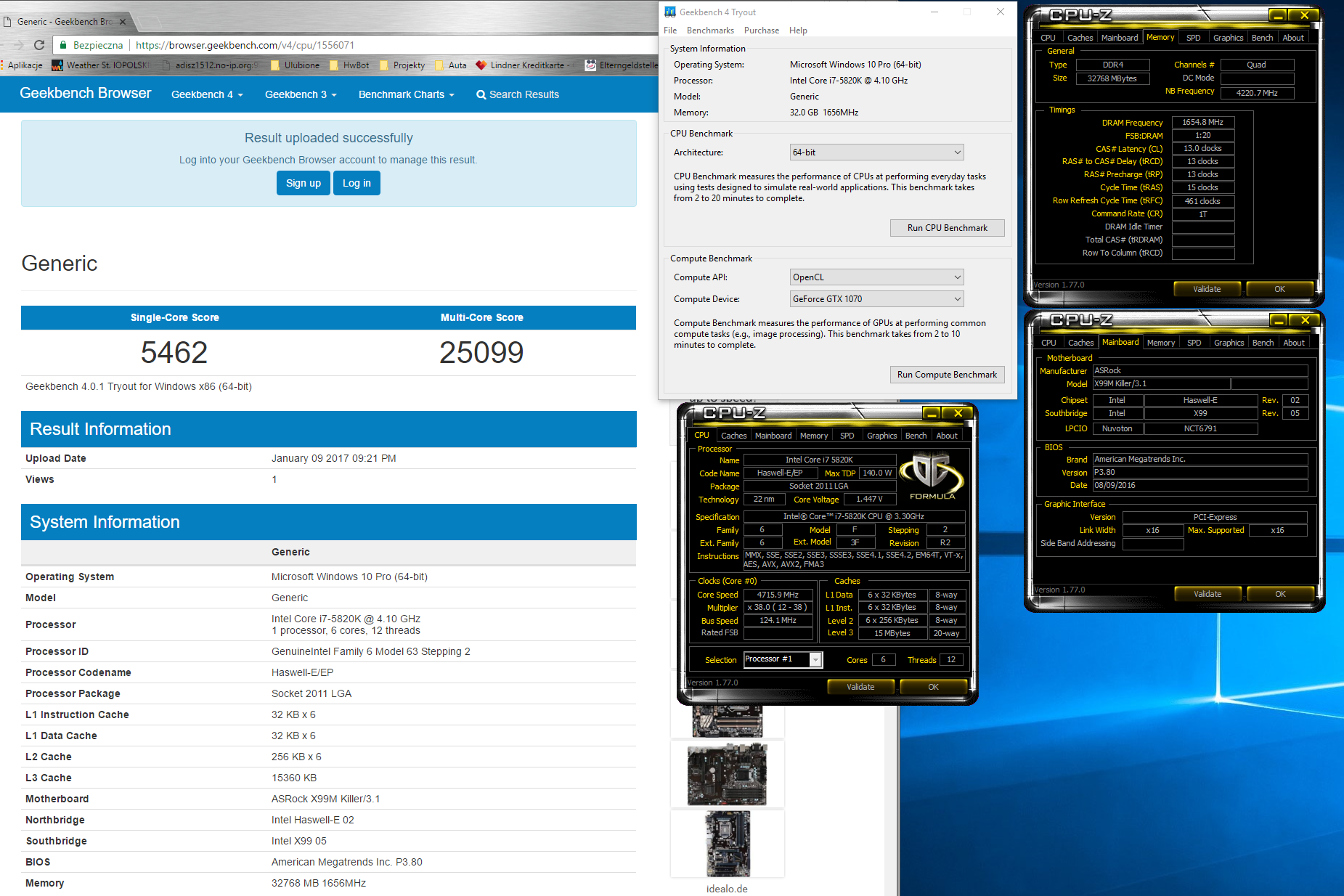Minimize the CPU-Z Mainboard window
Image resolution: width=1344 pixels, height=896 pixels.
(x=1279, y=320)
